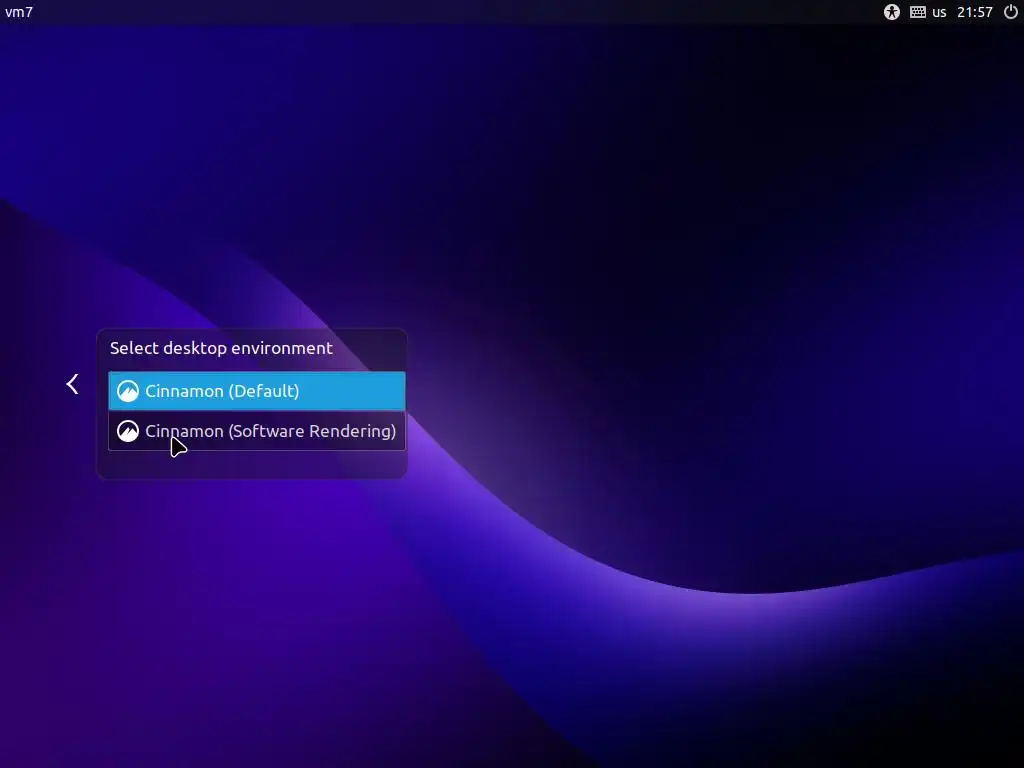The image size is (1024, 768).
Task: Click the 'Select desktop environment' heading
Action: tap(221, 348)
